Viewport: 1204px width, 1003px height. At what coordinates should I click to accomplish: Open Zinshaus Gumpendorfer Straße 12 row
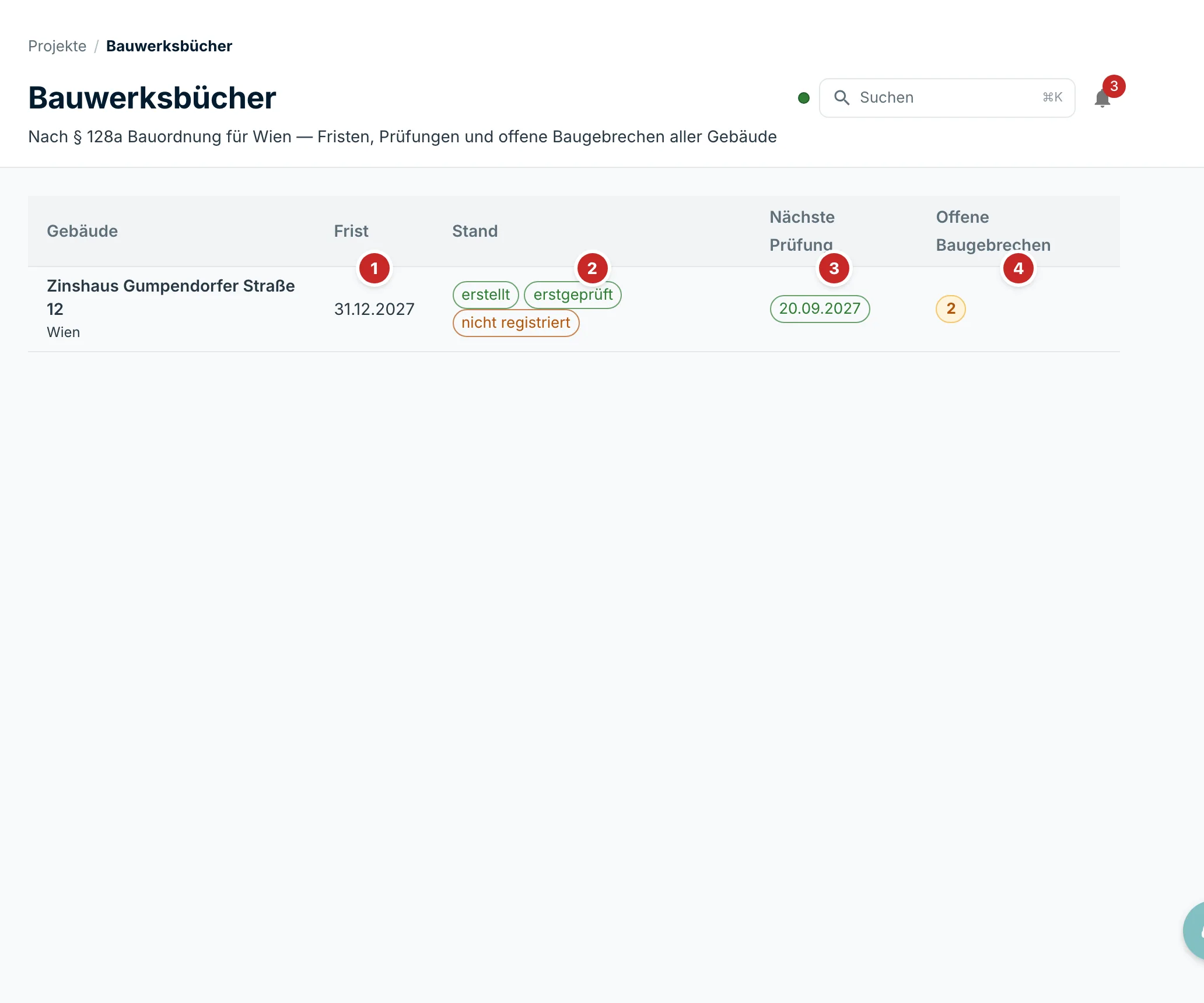[x=574, y=309]
